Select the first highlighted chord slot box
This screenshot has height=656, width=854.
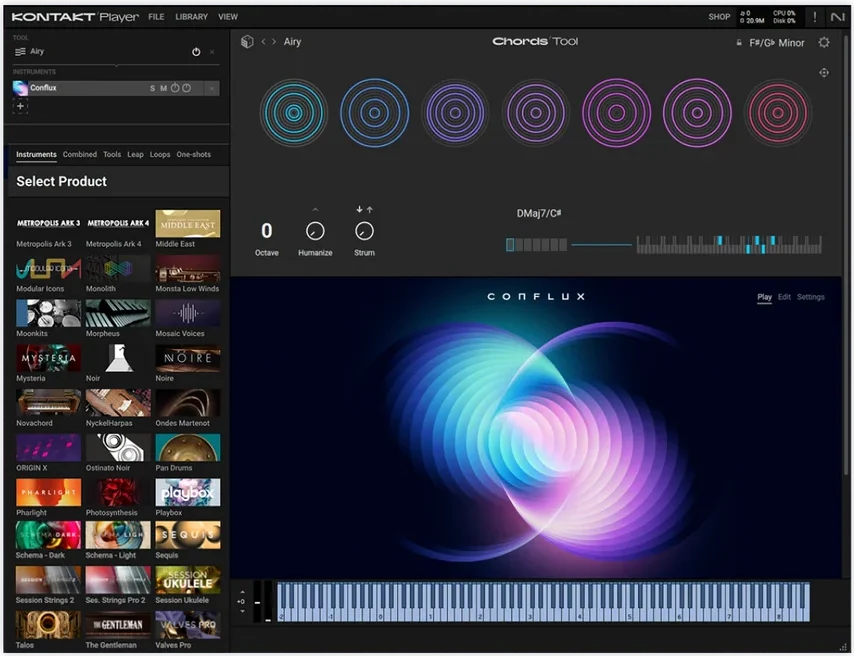click(510, 245)
